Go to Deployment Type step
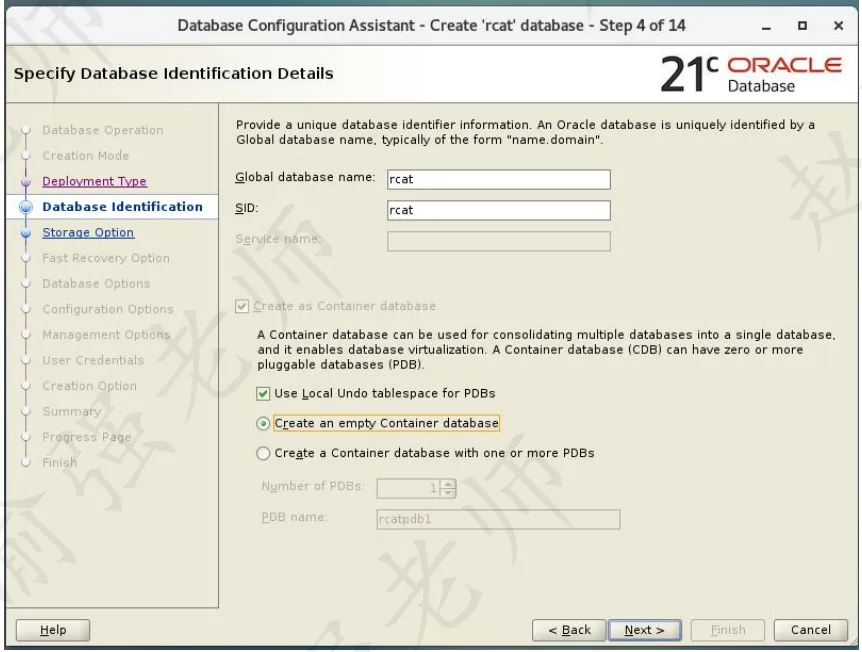The width and height of the screenshot is (862, 652). [x=95, y=181]
